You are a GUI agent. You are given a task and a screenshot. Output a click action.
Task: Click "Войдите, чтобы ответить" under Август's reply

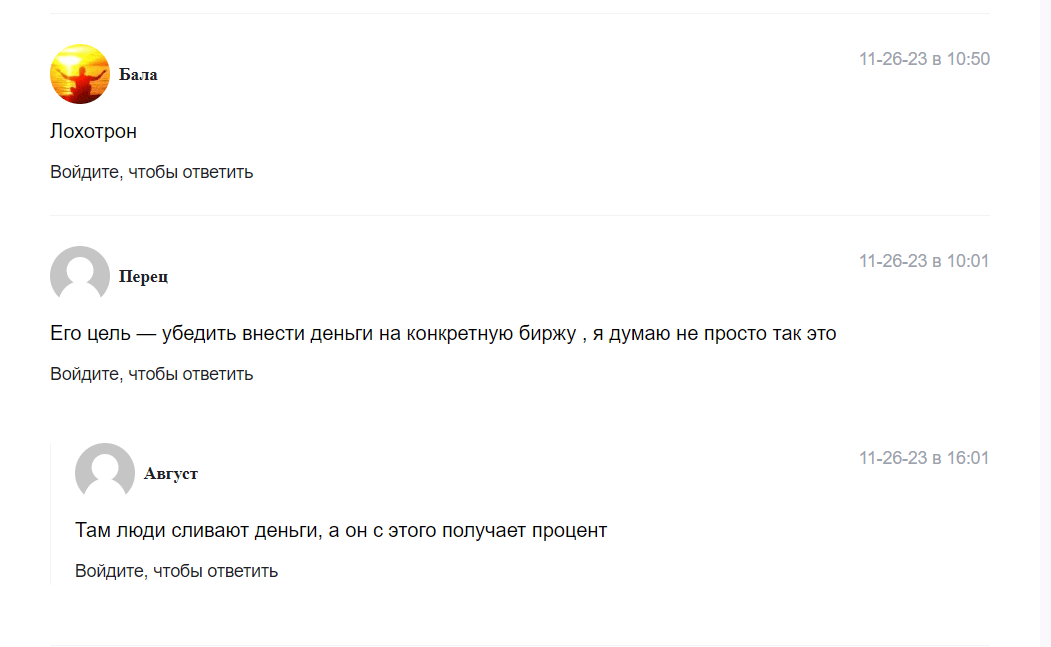pyautogui.click(x=176, y=571)
